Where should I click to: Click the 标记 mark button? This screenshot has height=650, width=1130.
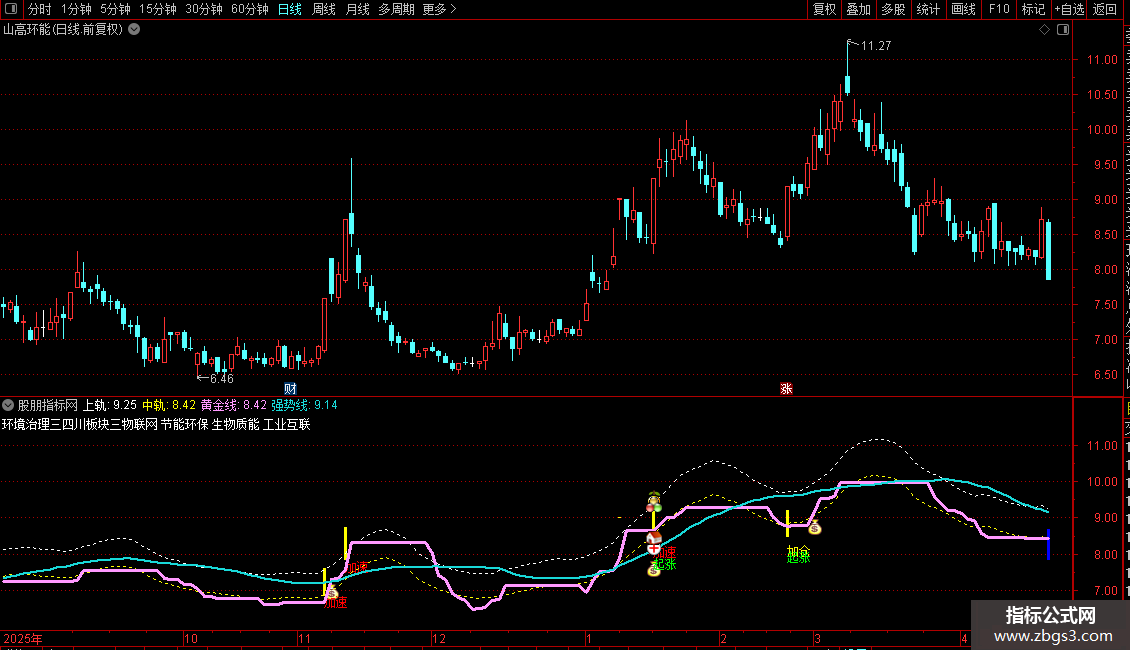1033,9
